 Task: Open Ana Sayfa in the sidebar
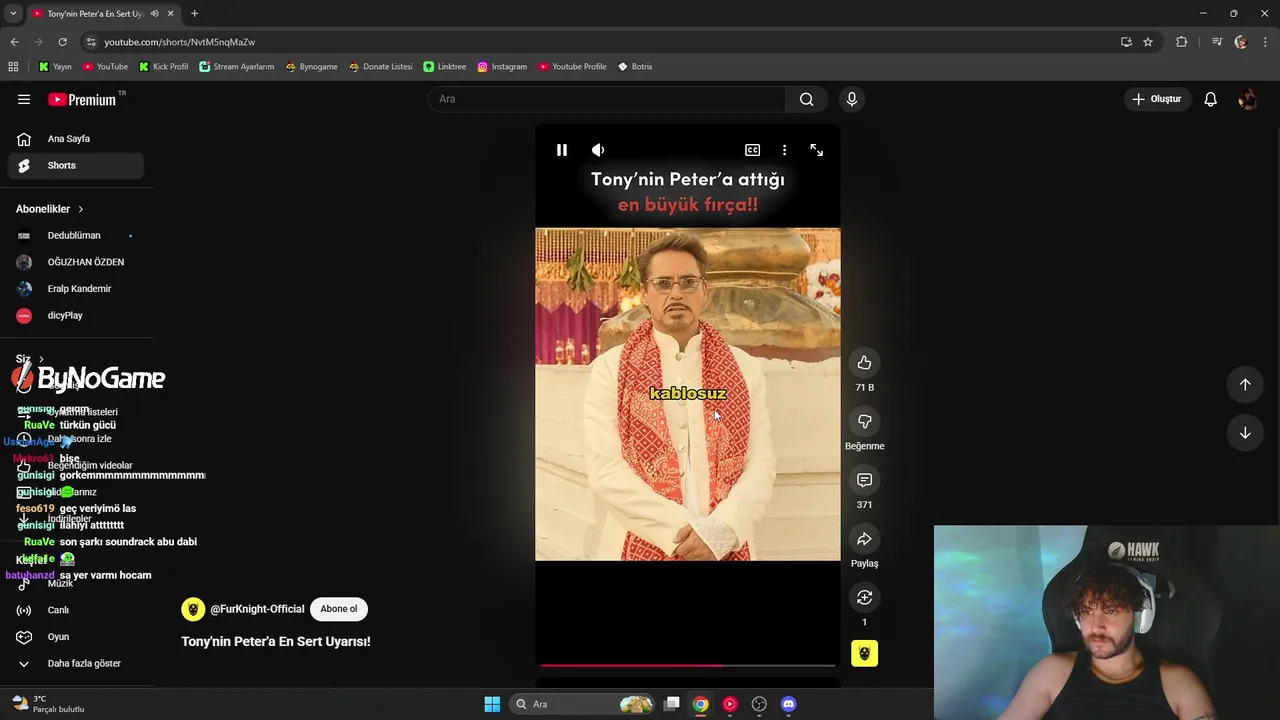(x=75, y=139)
